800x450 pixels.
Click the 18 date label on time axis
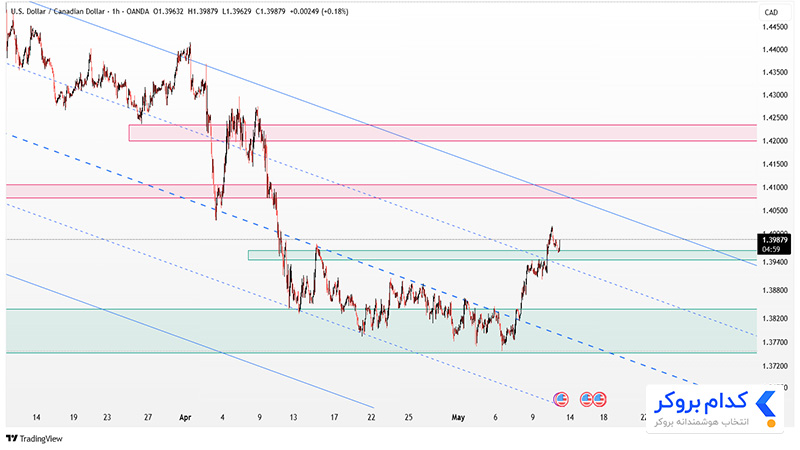pos(604,417)
